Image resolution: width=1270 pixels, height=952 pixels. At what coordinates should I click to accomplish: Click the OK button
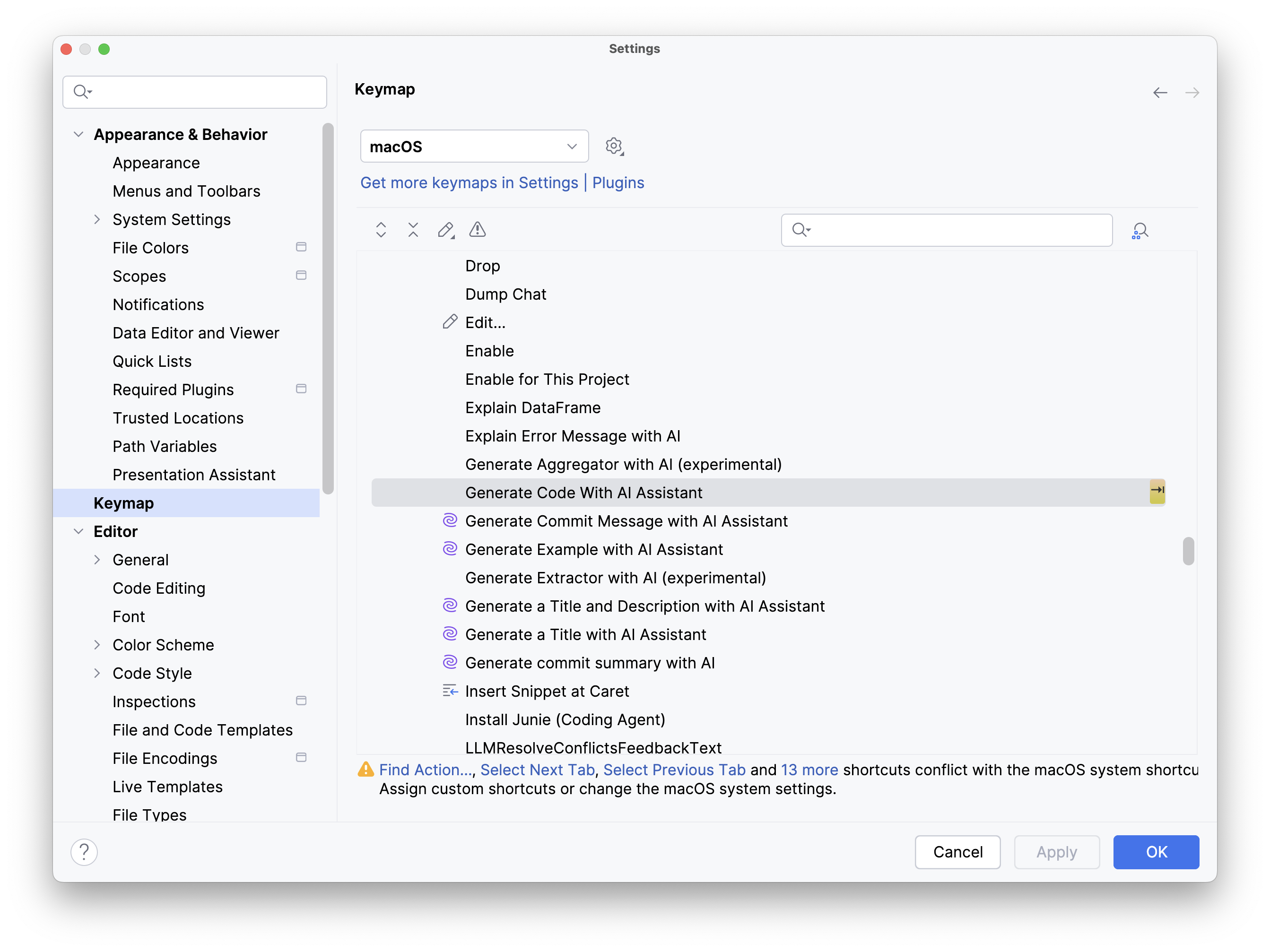[1157, 852]
